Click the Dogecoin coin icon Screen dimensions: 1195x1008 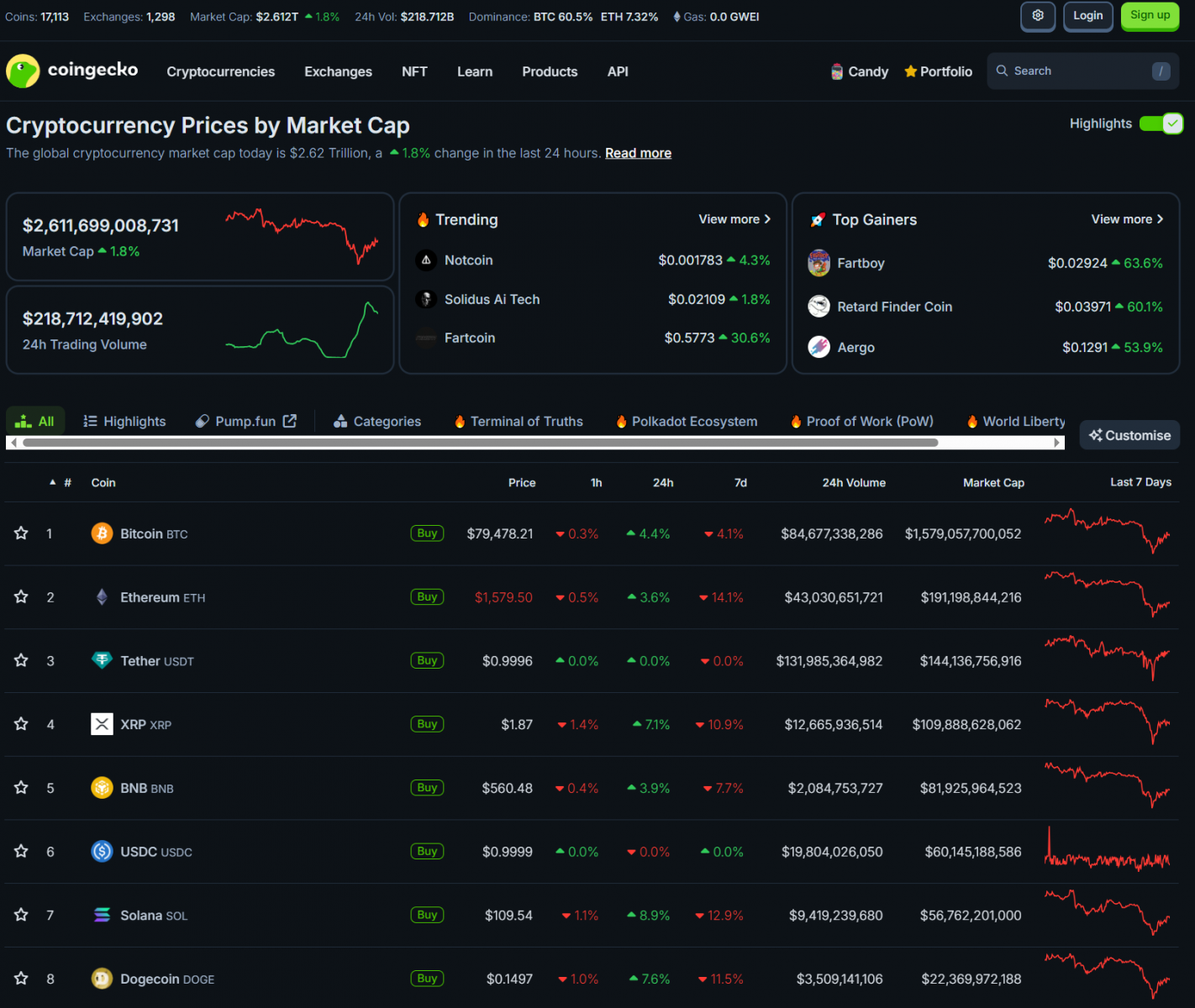point(102,979)
